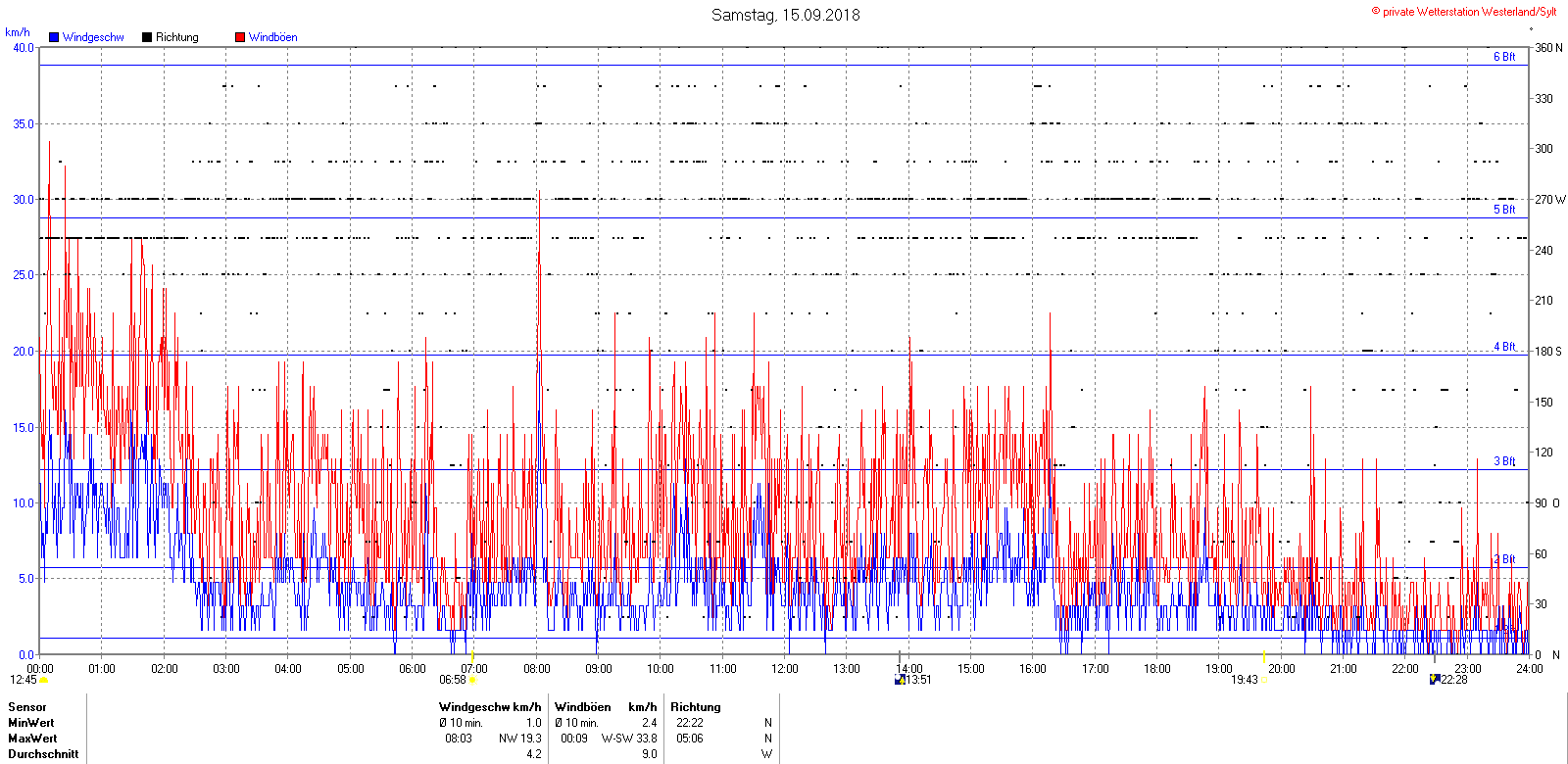Click the black Richtung legend color square

(x=147, y=37)
